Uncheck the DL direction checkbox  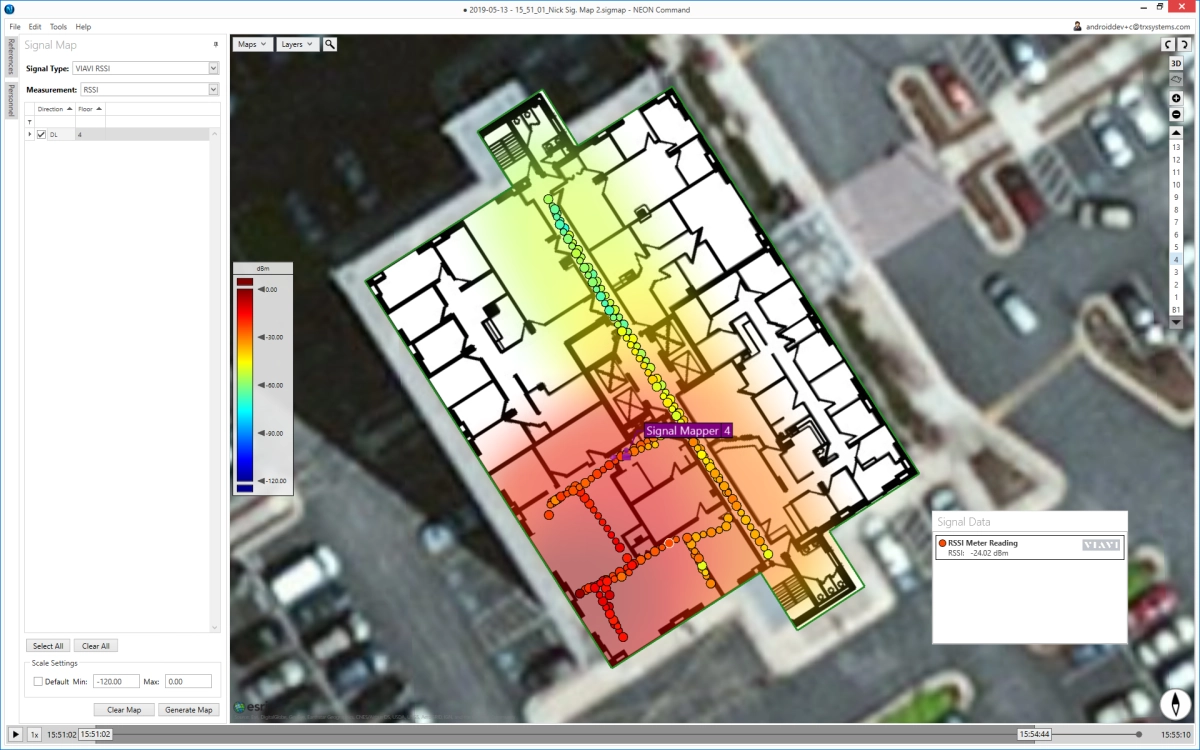[41, 134]
